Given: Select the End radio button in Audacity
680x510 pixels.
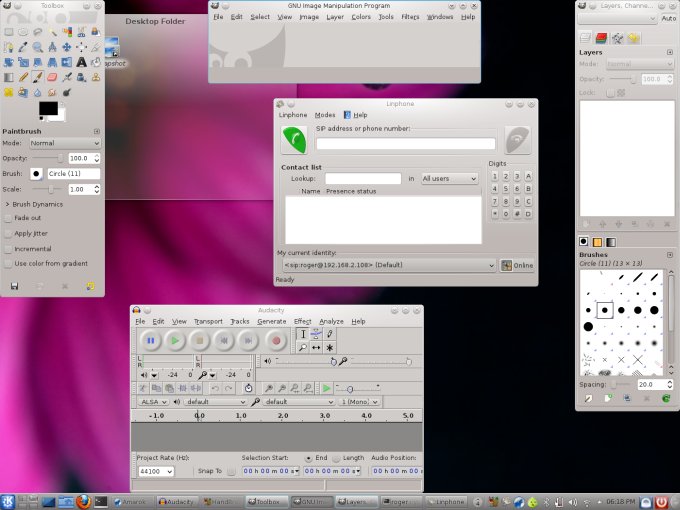Looking at the screenshot, I should tap(308, 458).
